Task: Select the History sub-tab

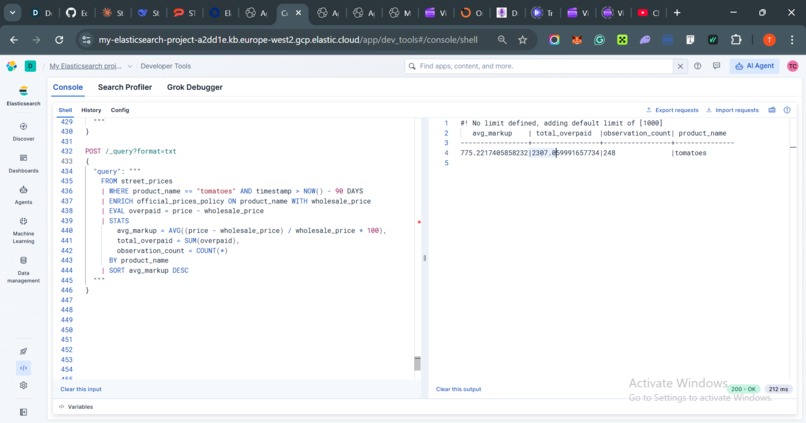Action: pos(91,110)
